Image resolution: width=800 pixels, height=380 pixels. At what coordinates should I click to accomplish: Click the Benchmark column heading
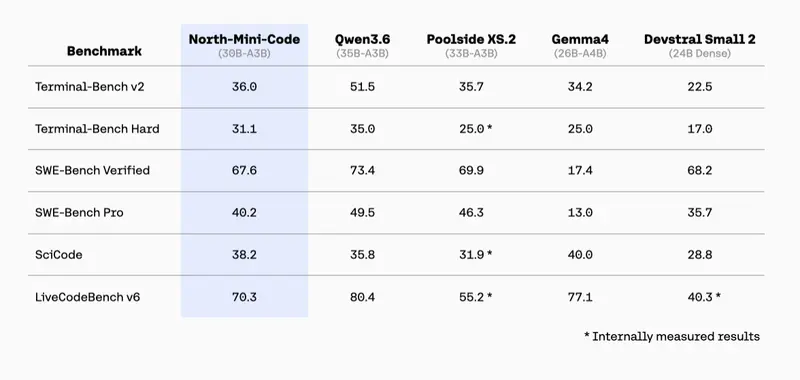pos(104,52)
